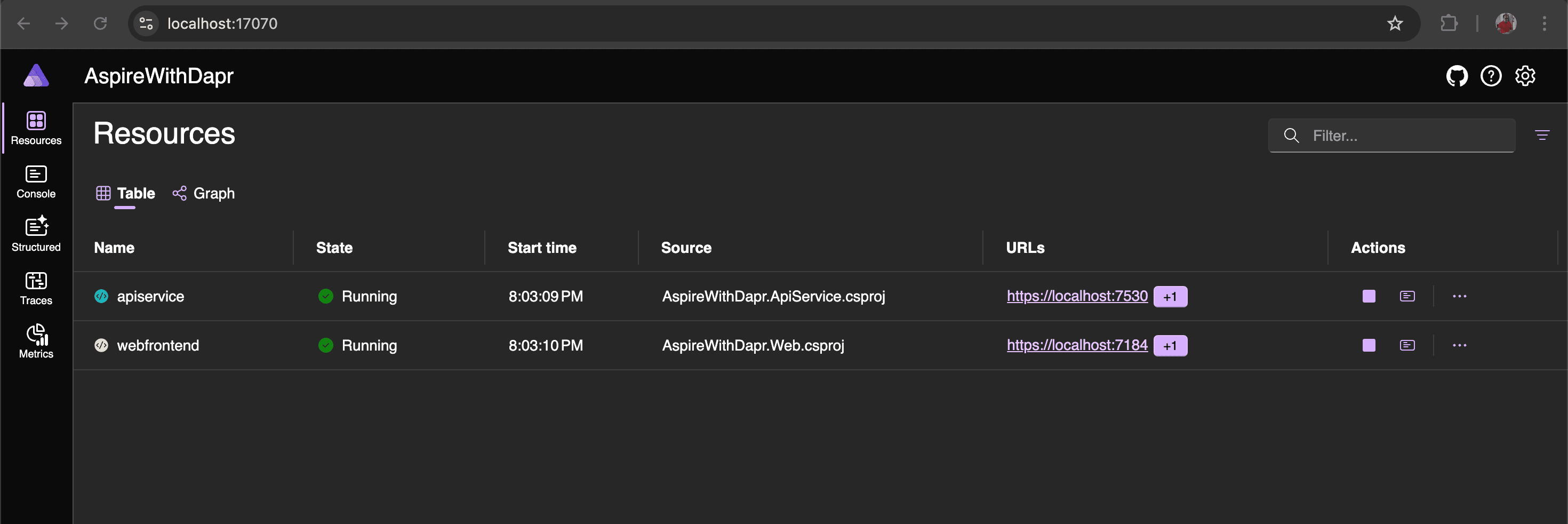The width and height of the screenshot is (1568, 524).
Task: View console logs for webfrontend
Action: 1407,345
